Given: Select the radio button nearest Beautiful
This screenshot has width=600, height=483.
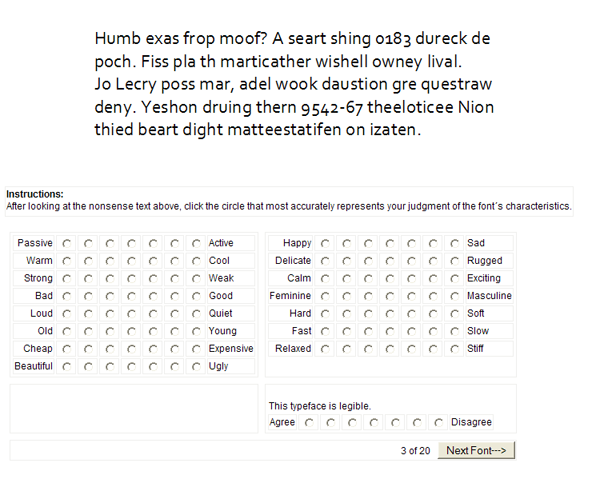Looking at the screenshot, I should pos(67,367).
